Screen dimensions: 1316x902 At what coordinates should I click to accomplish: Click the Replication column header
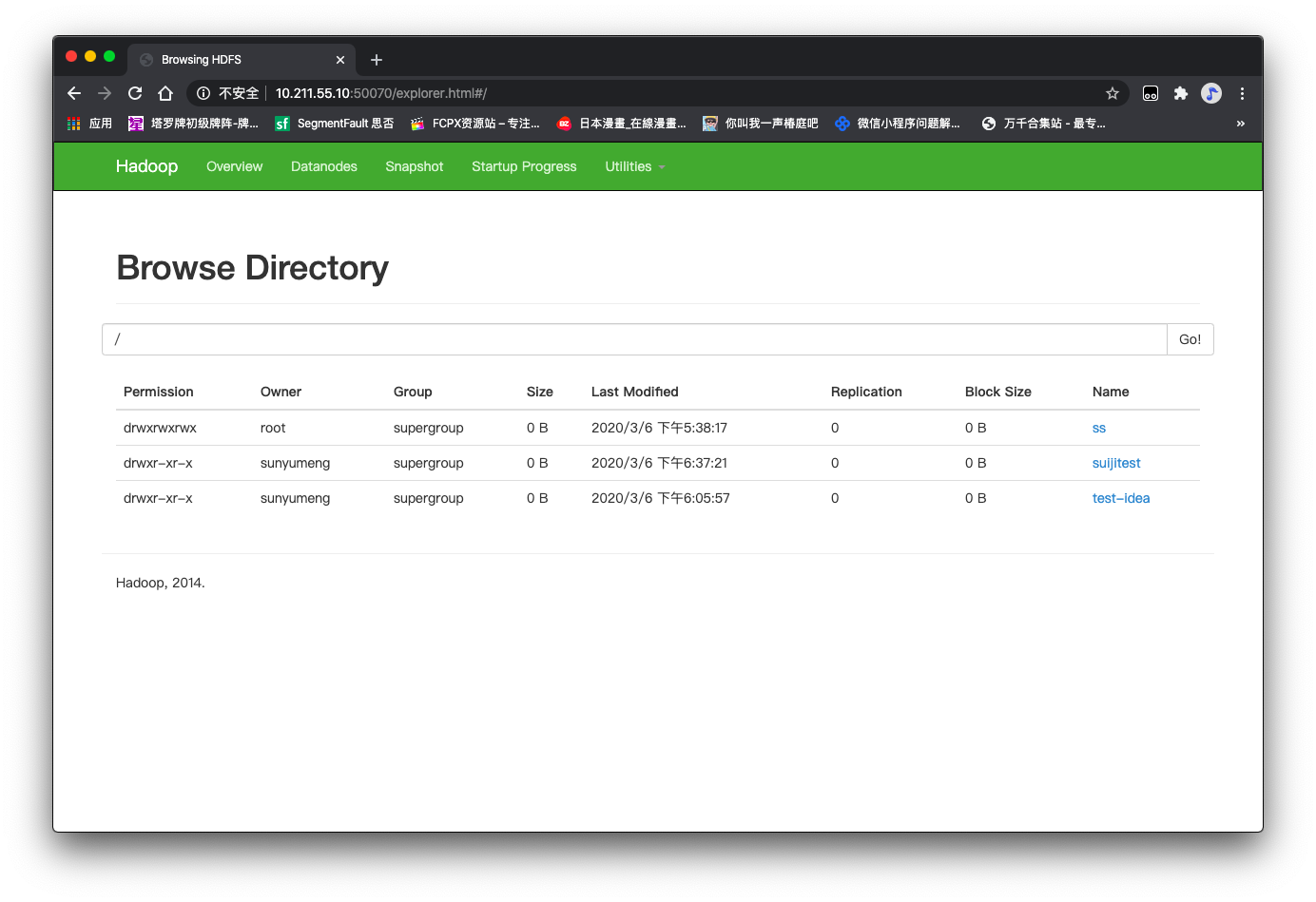tap(866, 392)
